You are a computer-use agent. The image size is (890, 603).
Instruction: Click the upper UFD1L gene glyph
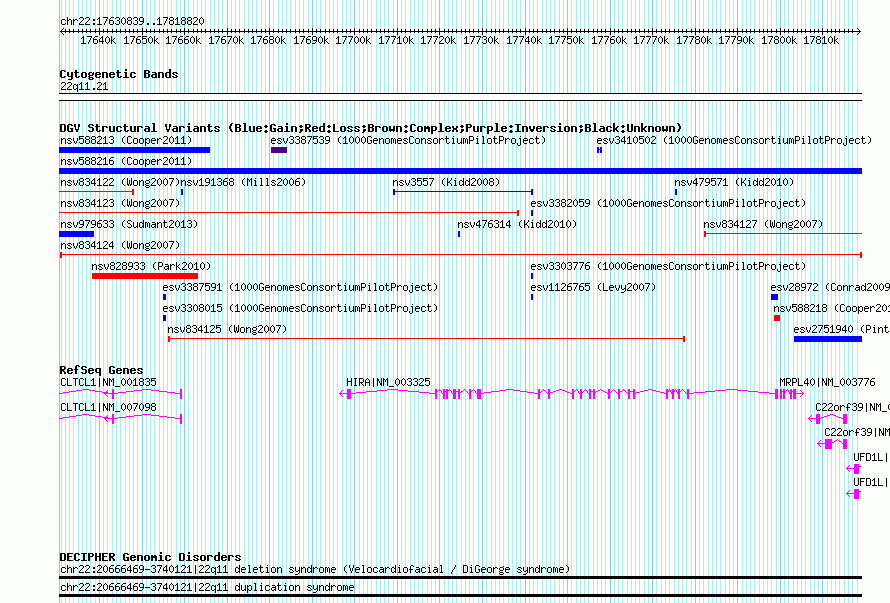pyautogui.click(x=854, y=469)
